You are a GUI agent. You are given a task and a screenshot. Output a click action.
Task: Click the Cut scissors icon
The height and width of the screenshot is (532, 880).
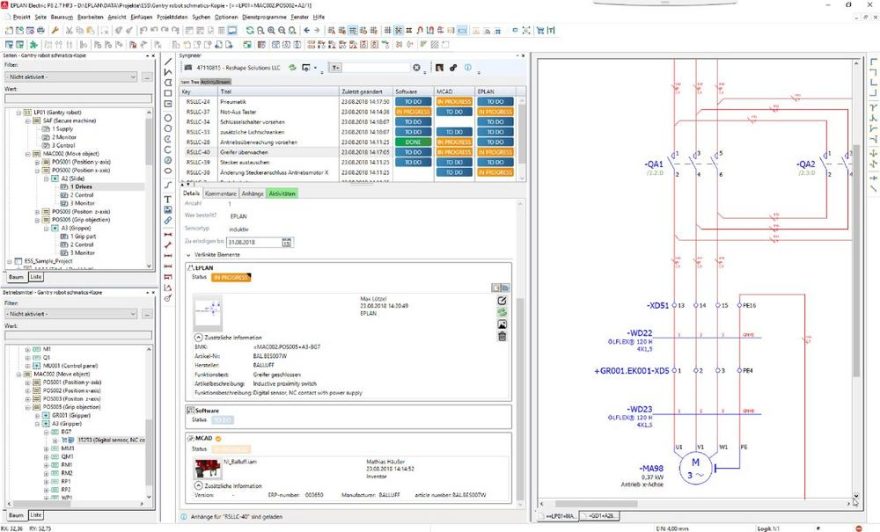click(70, 30)
